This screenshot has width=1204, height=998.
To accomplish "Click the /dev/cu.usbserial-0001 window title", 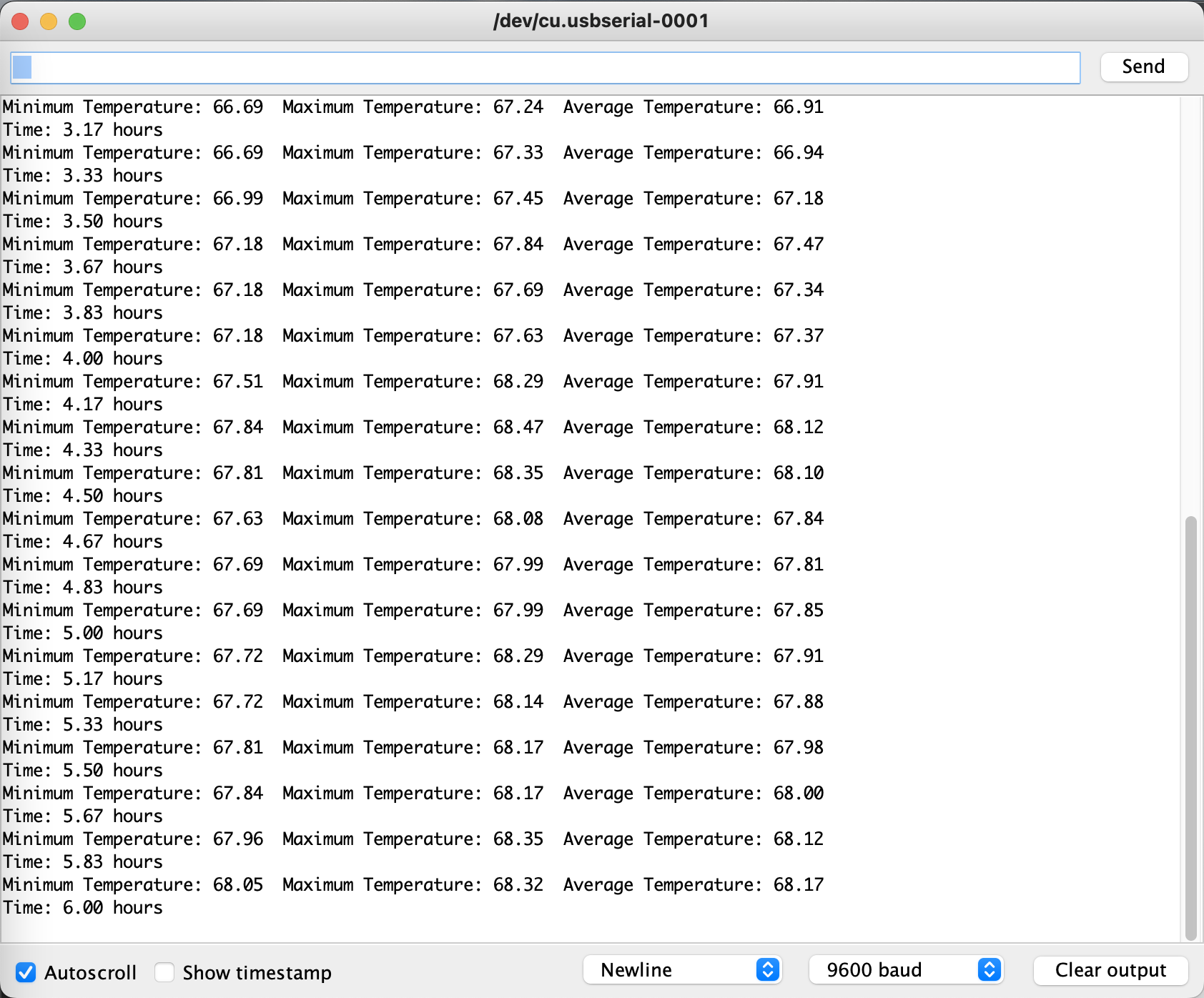I will tap(601, 21).
